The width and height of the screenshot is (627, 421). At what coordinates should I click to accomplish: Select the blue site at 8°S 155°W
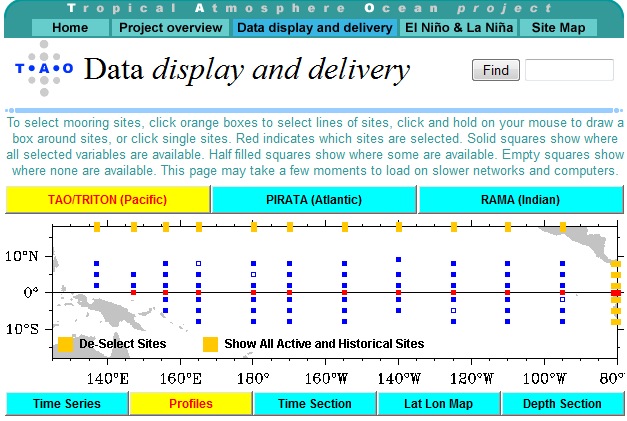pyautogui.click(x=345, y=321)
